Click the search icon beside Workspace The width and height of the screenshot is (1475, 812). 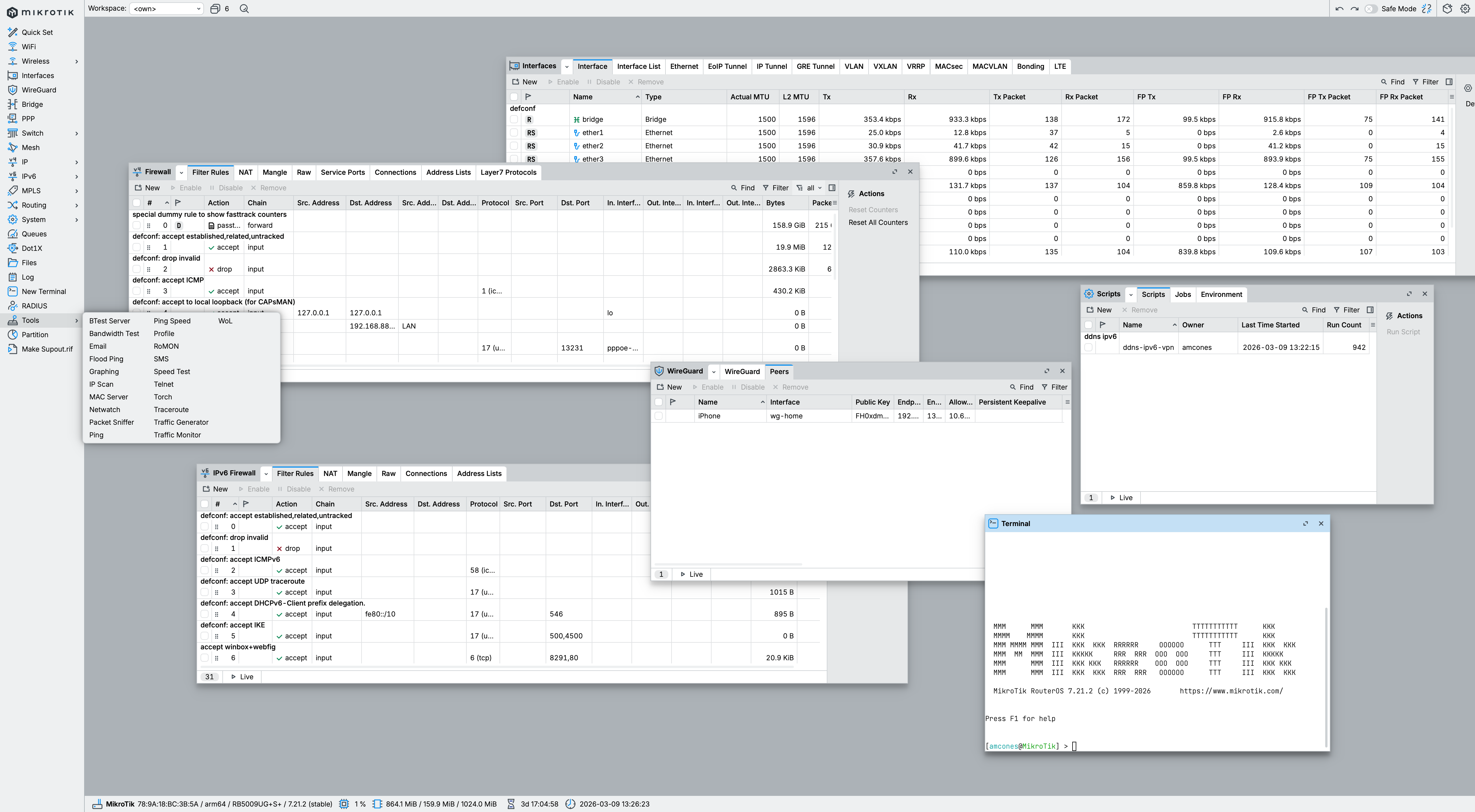[x=244, y=9]
